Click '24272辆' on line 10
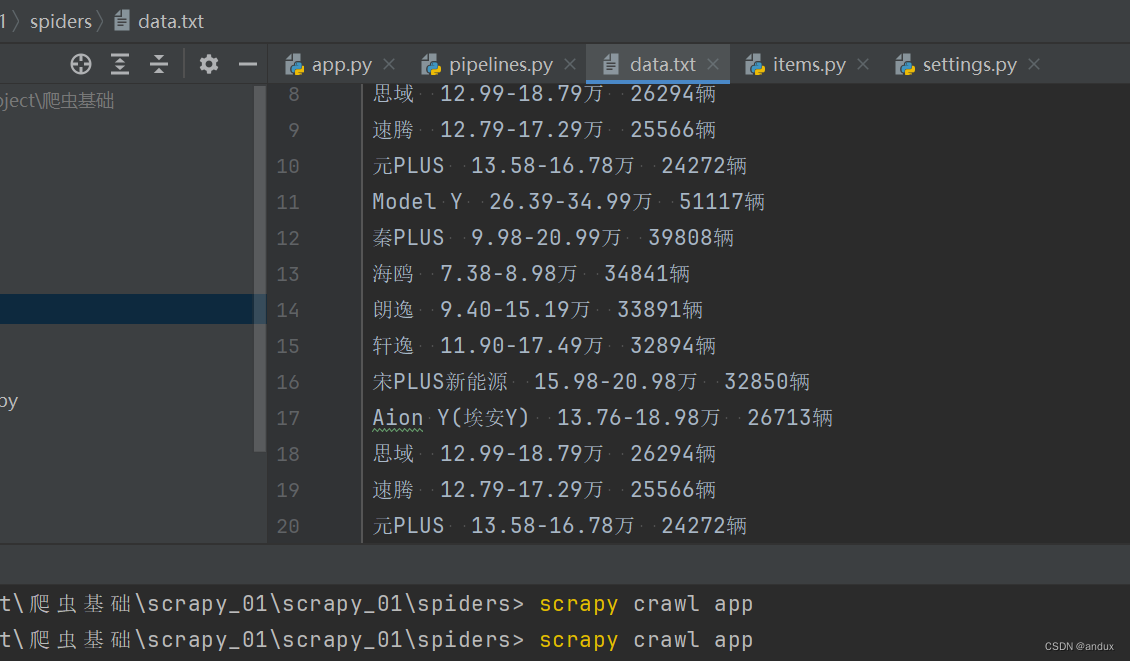Screen dimensions: 1130x661 [x=704, y=166]
